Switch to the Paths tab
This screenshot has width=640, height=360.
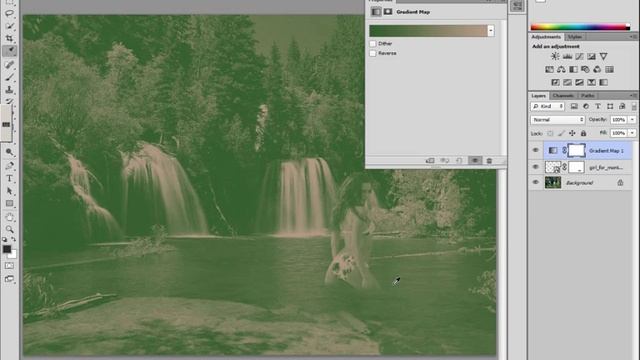click(x=587, y=96)
